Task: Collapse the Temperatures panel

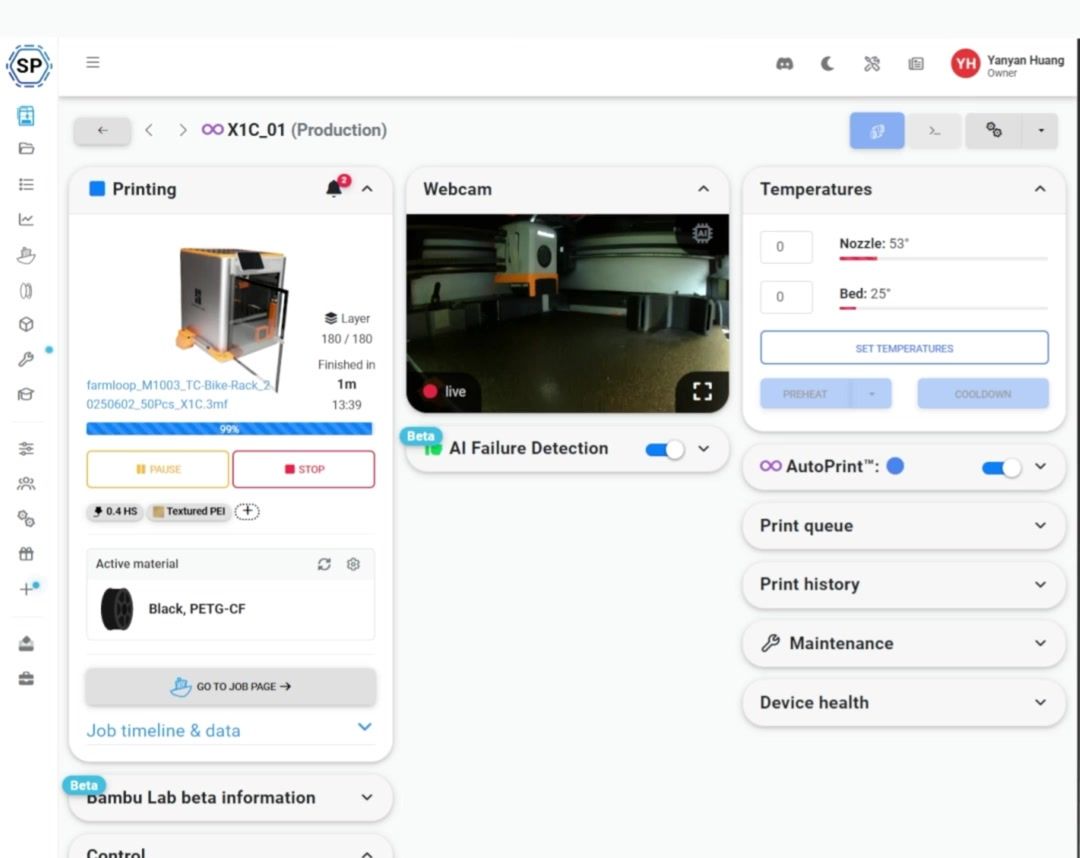Action: (x=1040, y=189)
